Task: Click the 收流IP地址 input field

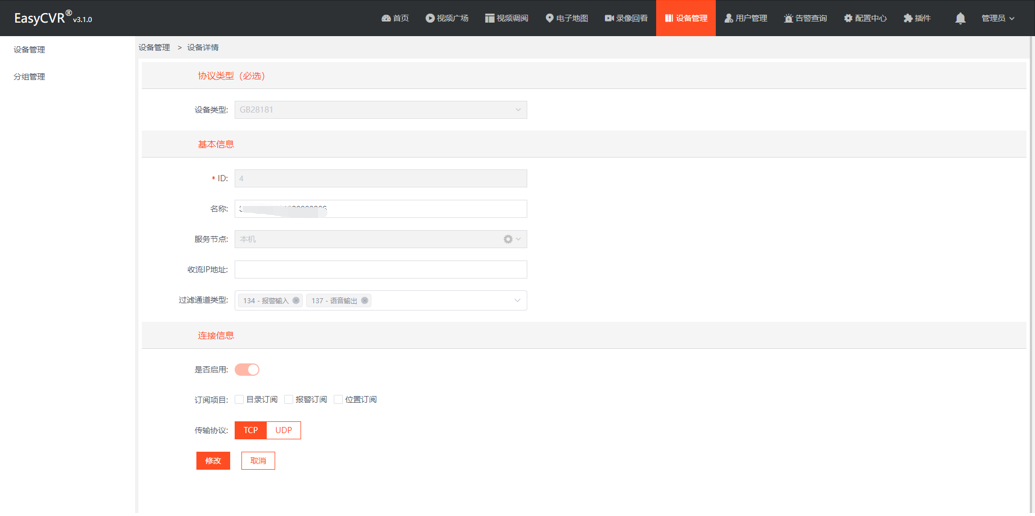Action: (381, 269)
